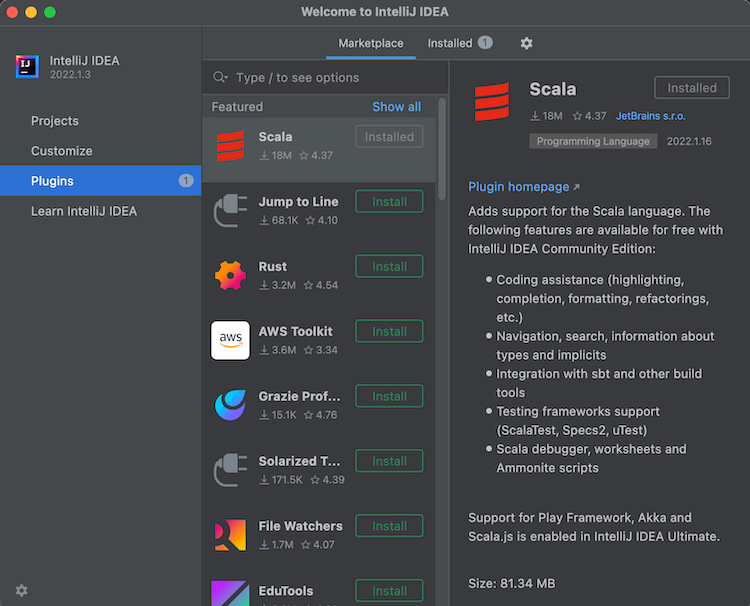
Task: Install the Solarized Themes plugin
Action: [x=389, y=461]
